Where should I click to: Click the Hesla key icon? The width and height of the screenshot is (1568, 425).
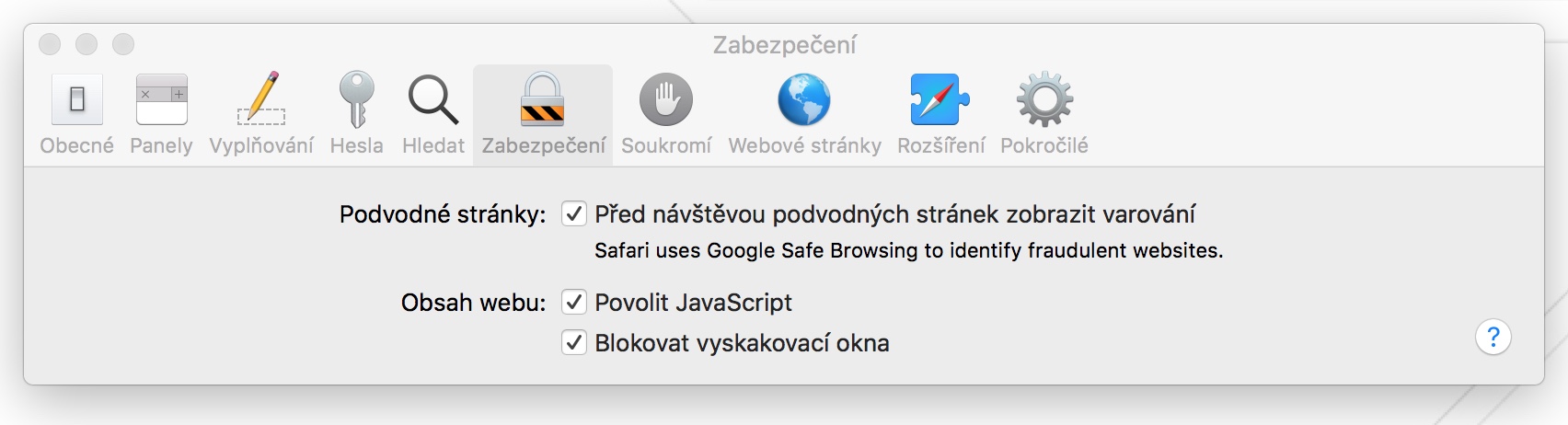[356, 99]
